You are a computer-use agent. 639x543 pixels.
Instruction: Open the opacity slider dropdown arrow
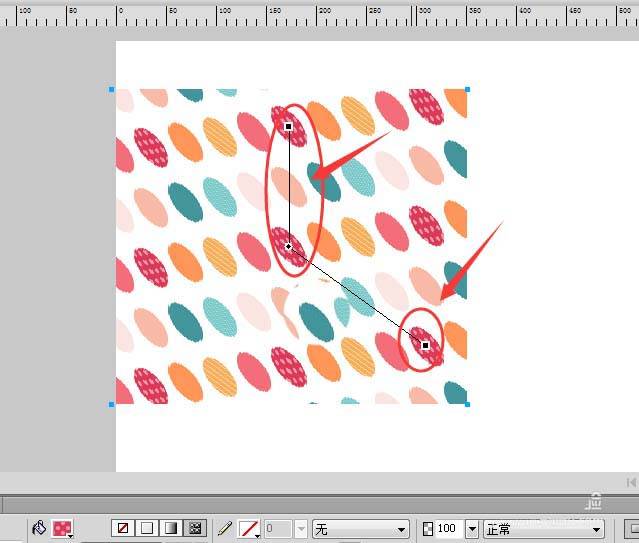point(471,528)
